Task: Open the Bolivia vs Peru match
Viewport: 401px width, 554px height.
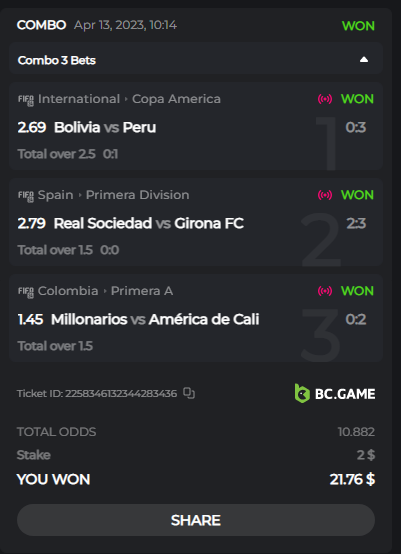Action: (x=105, y=127)
